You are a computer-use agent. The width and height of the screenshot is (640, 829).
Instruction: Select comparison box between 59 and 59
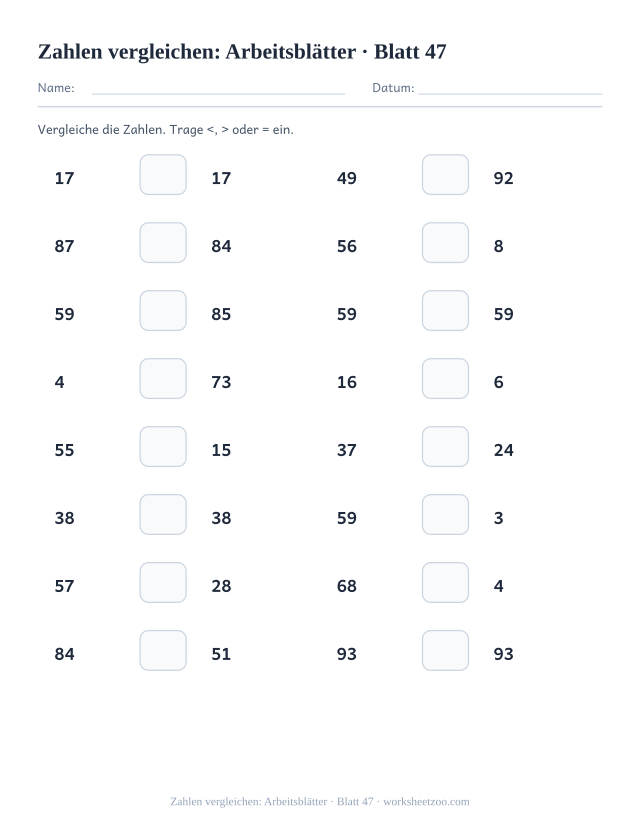(445, 310)
